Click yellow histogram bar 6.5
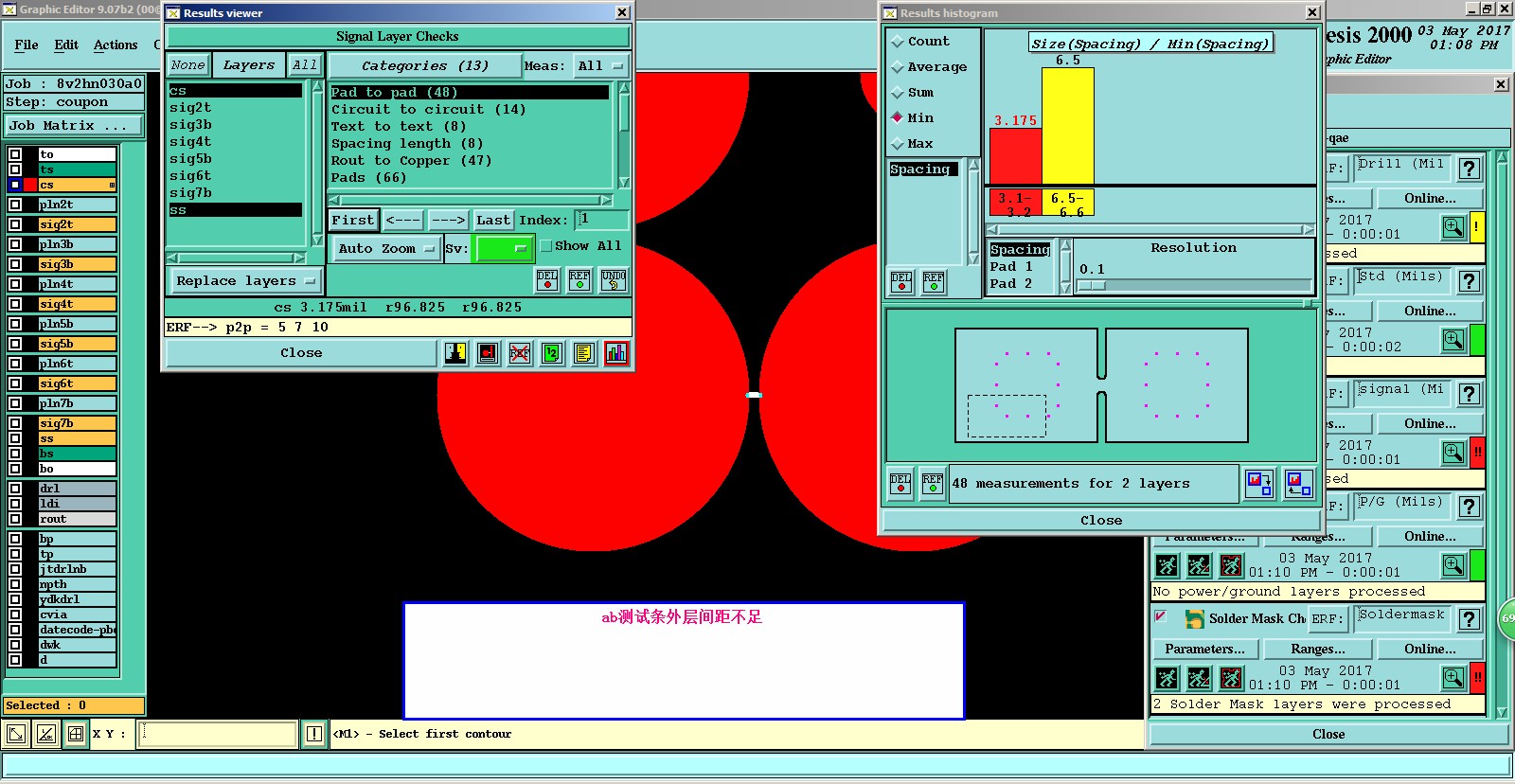The width and height of the screenshot is (1515, 784). (x=1068, y=125)
